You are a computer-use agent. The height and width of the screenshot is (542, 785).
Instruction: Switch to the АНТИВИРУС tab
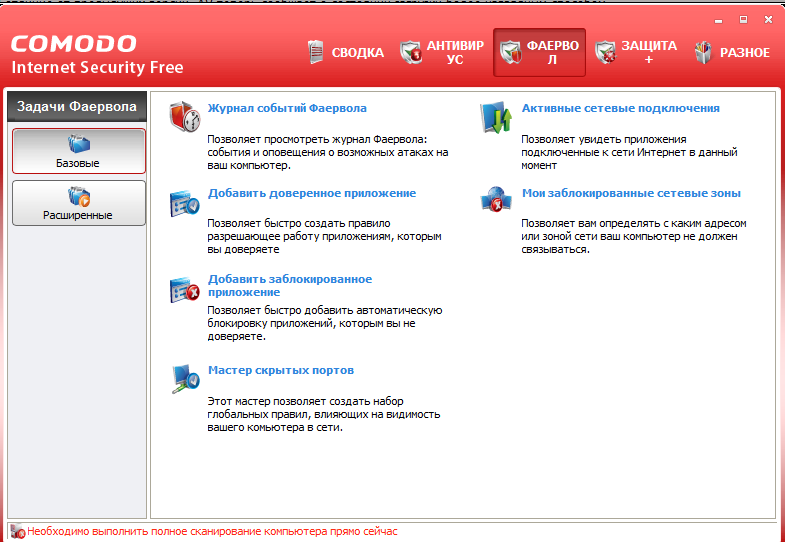(x=442, y=53)
